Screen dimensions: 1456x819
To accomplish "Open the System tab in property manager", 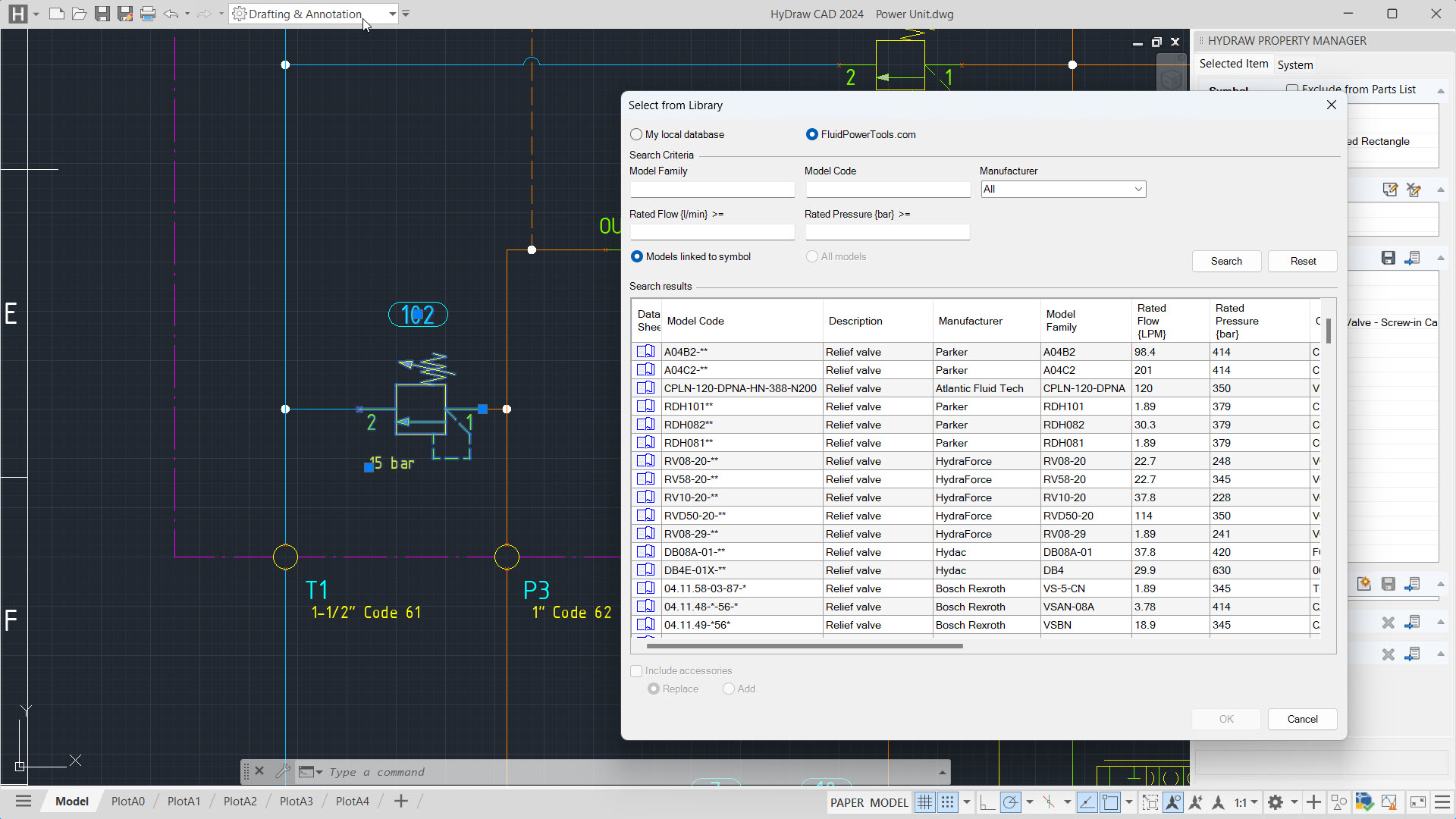I will (1295, 65).
